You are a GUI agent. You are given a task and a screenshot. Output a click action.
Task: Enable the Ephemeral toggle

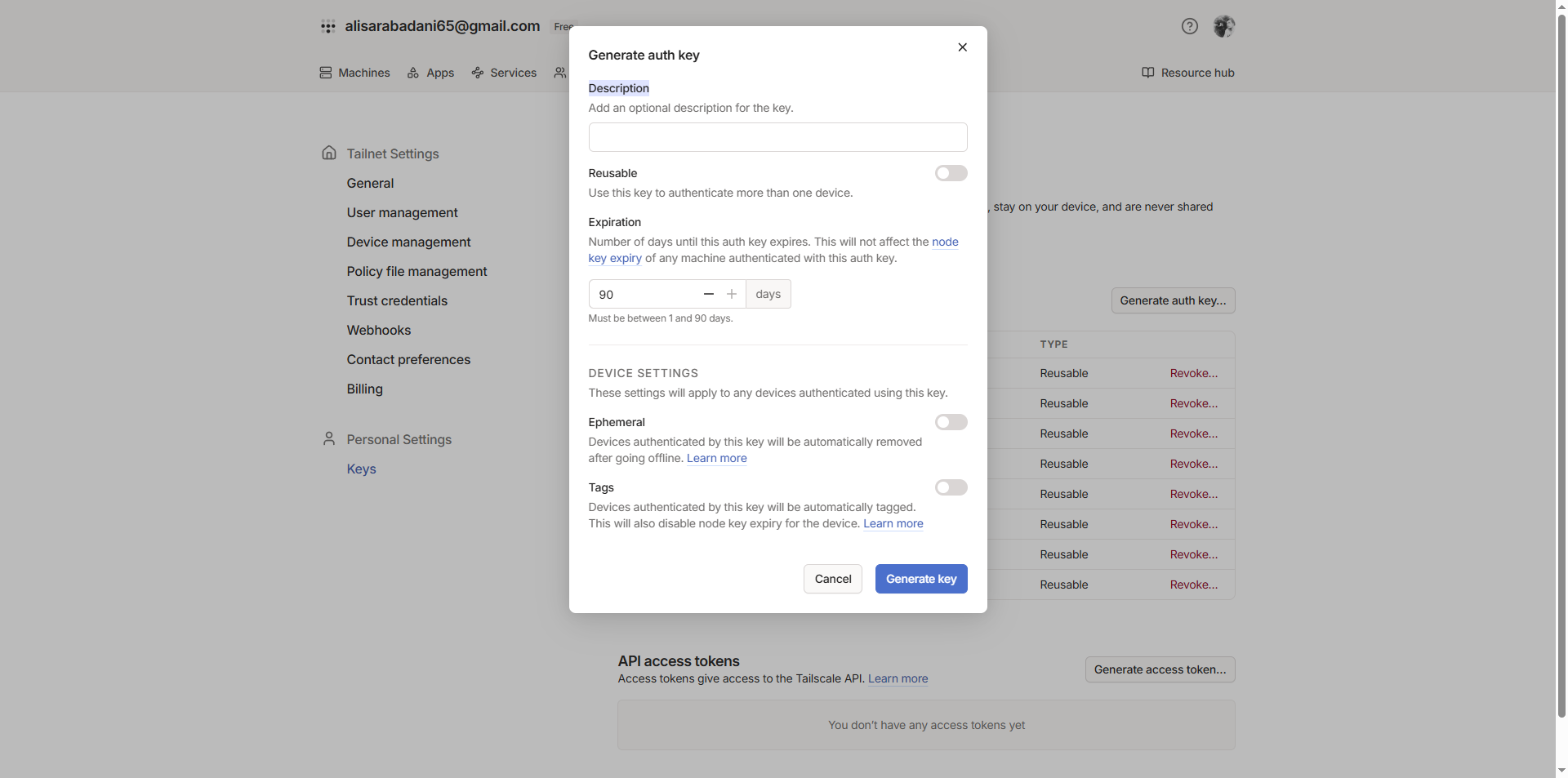click(x=951, y=422)
